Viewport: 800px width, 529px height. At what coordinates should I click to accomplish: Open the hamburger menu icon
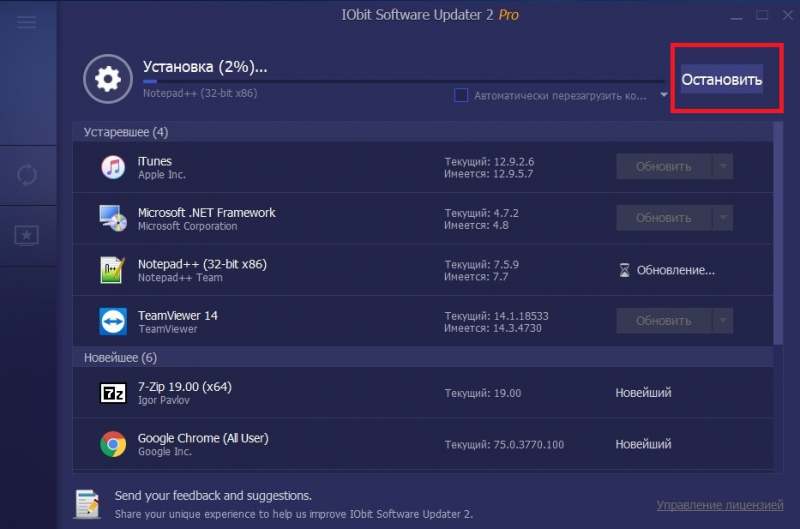[27, 22]
